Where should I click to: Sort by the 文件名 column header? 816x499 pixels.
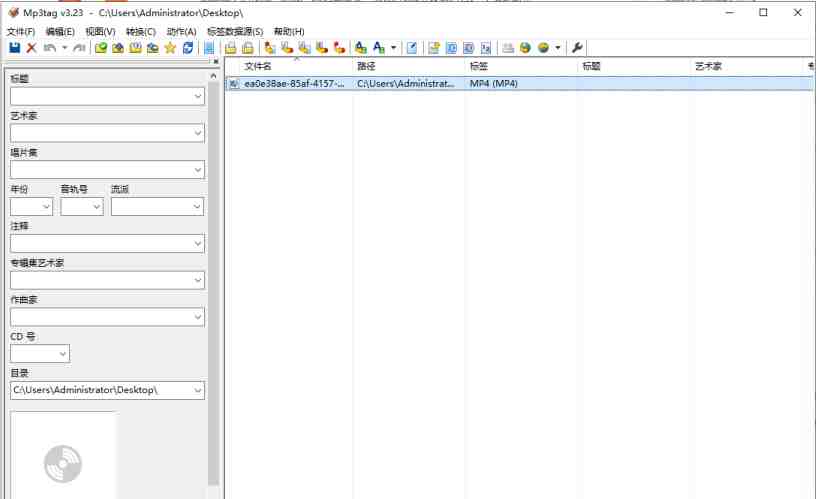[x=259, y=66]
